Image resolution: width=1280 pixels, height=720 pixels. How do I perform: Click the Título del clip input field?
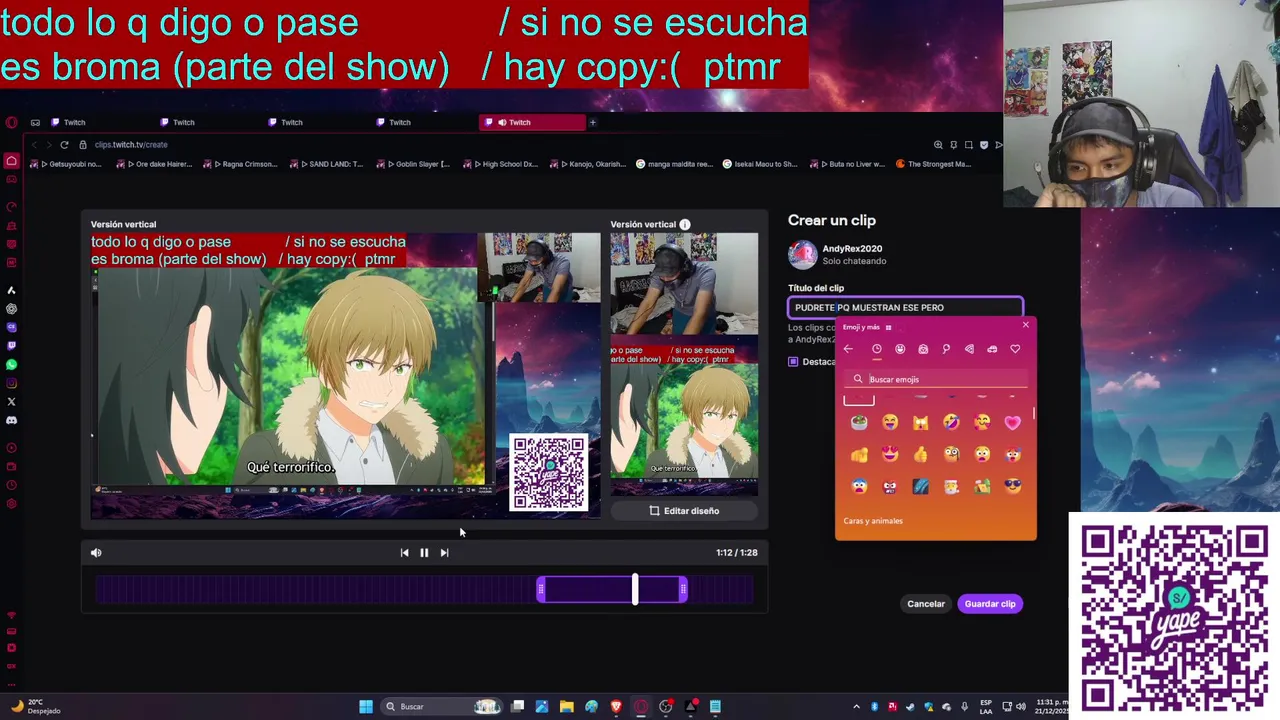905,307
